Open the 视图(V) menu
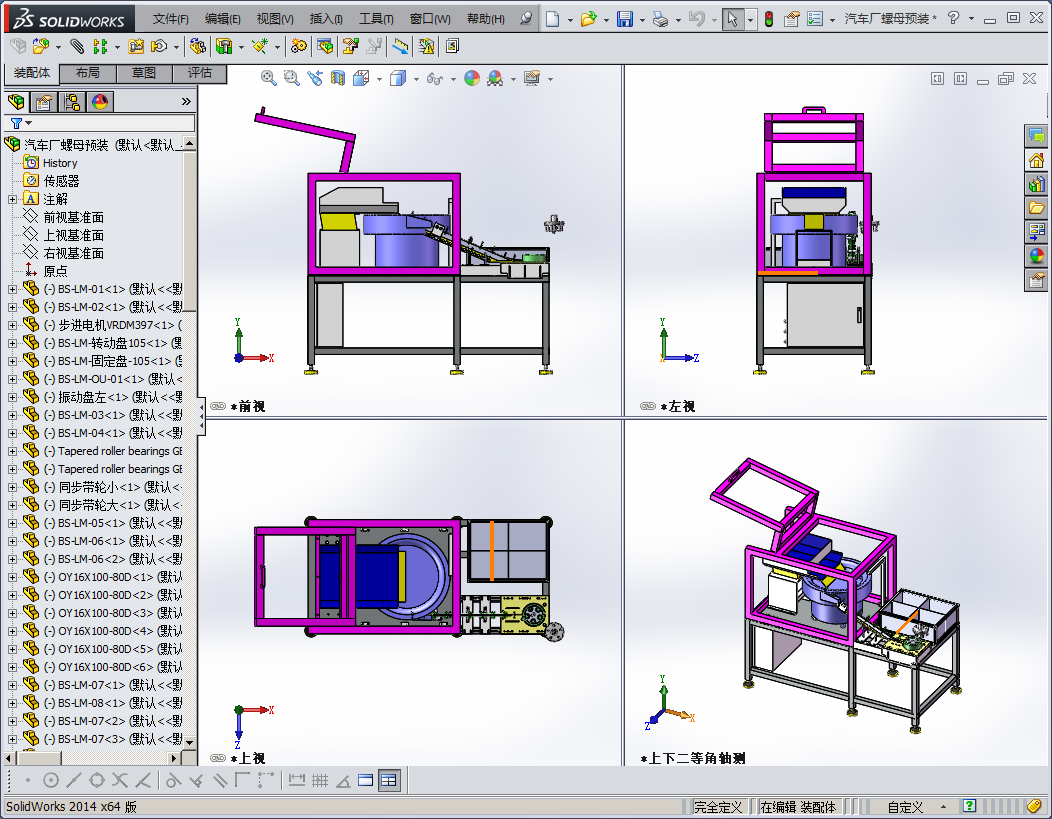 (275, 19)
